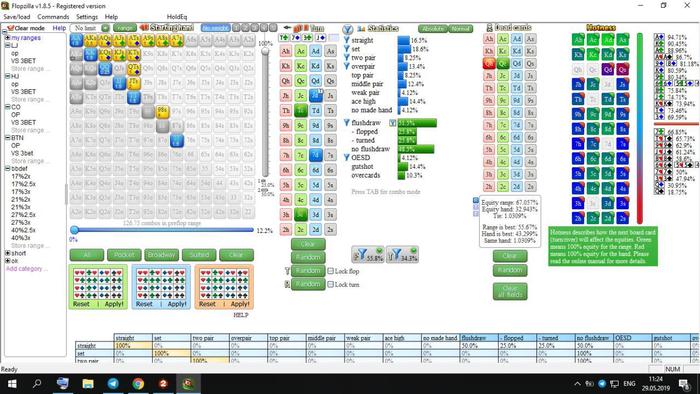Click the All button
This screenshot has height=394, width=700.
[x=87, y=255]
